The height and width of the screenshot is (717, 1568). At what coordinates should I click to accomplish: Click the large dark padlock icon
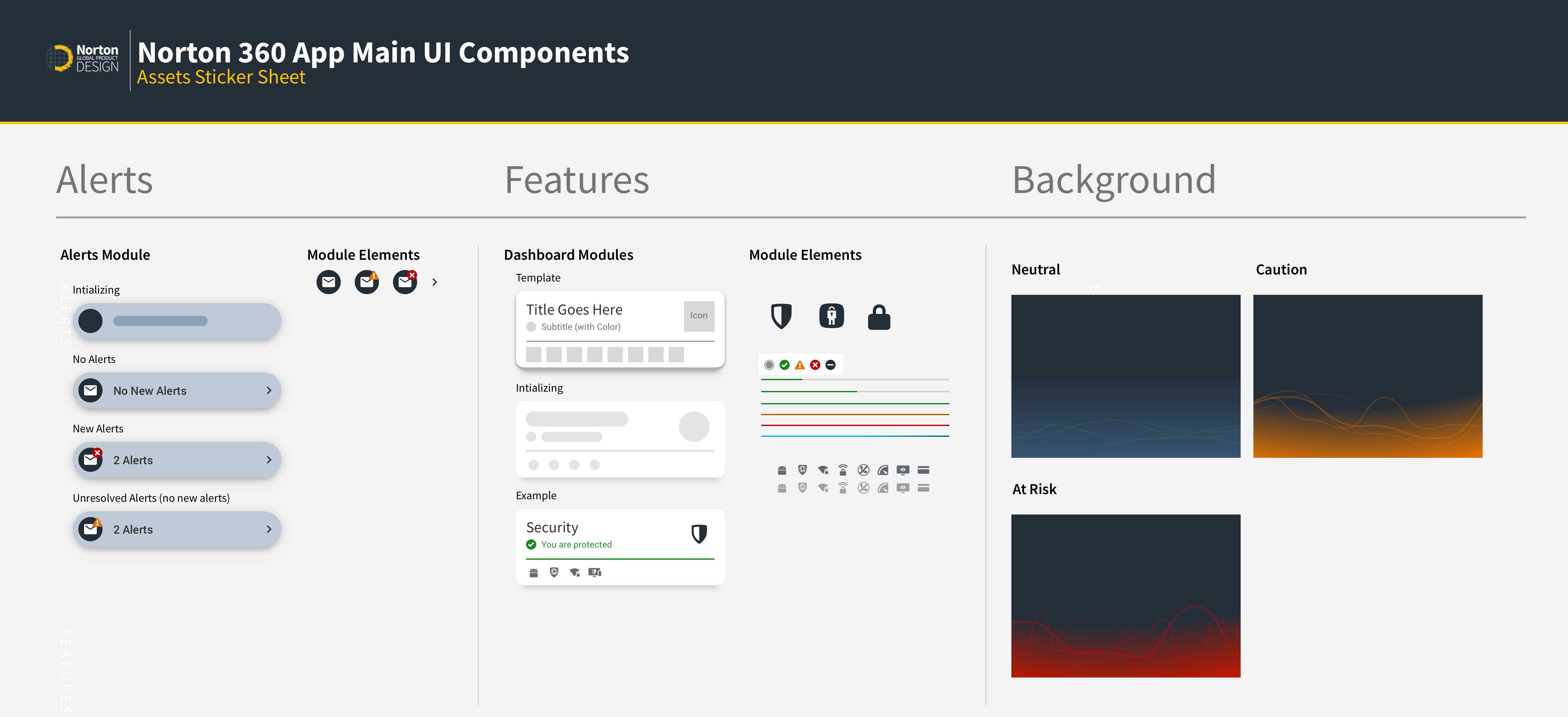coord(878,317)
